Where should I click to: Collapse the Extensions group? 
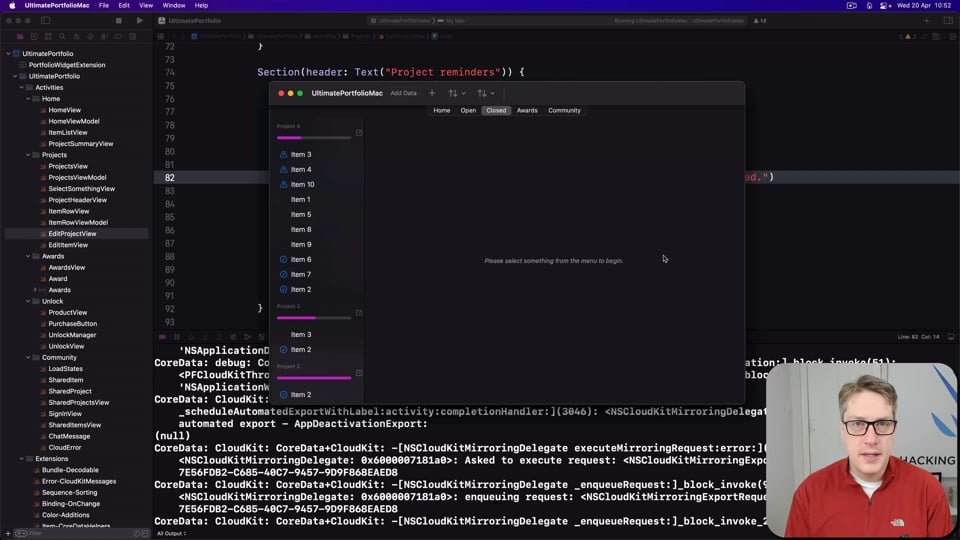[x=21, y=459]
